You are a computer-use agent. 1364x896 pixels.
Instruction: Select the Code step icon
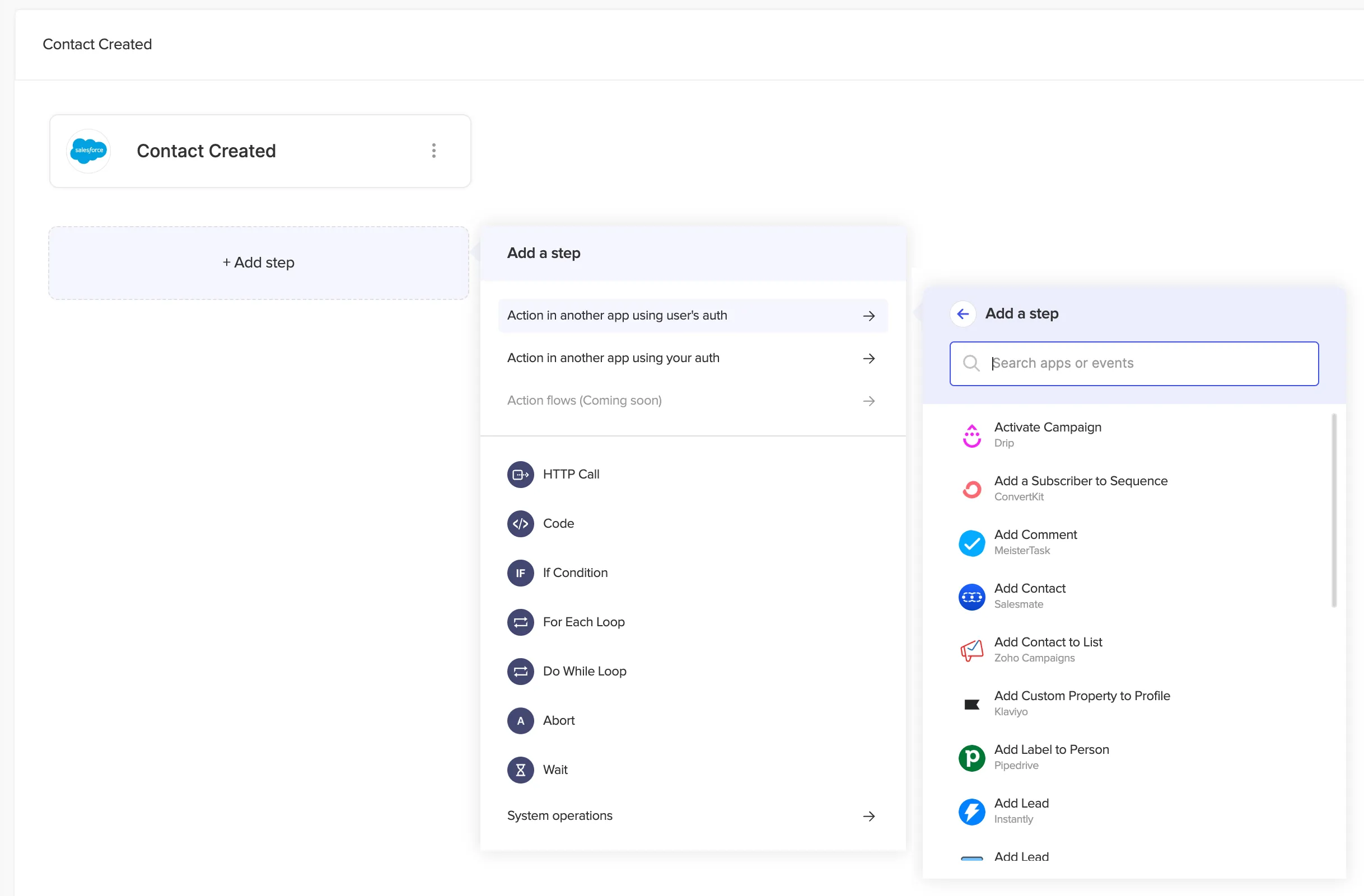pyautogui.click(x=520, y=523)
